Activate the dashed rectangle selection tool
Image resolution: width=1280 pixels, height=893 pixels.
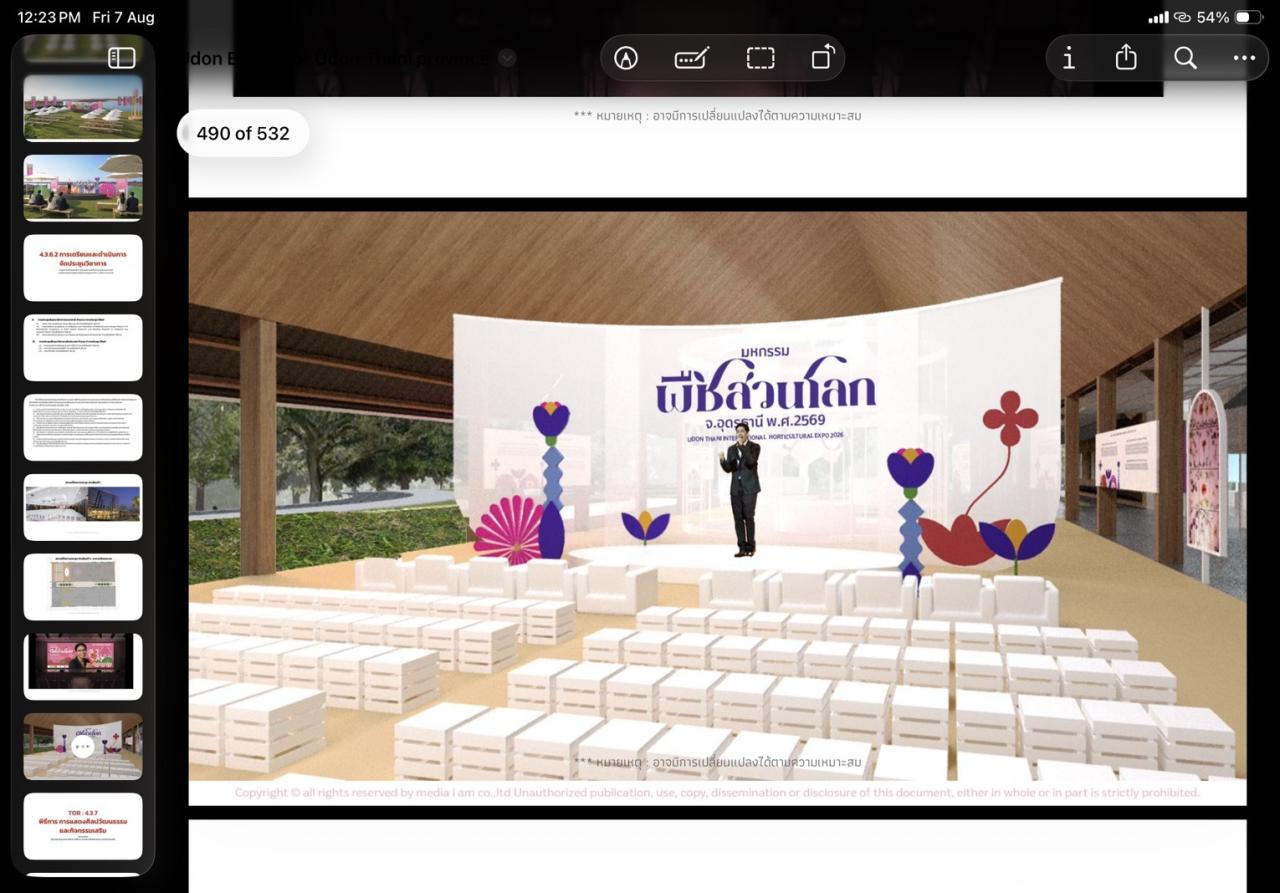click(x=761, y=58)
